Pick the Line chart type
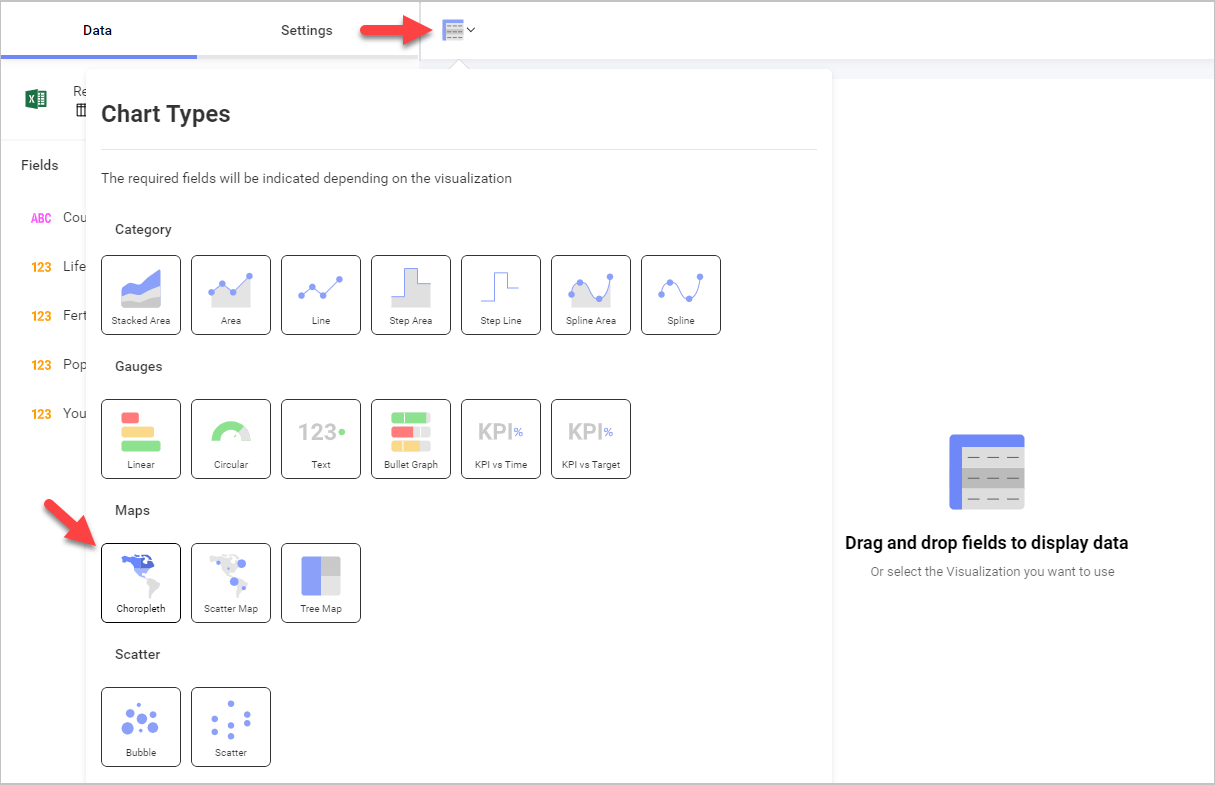1215x785 pixels. pos(321,294)
